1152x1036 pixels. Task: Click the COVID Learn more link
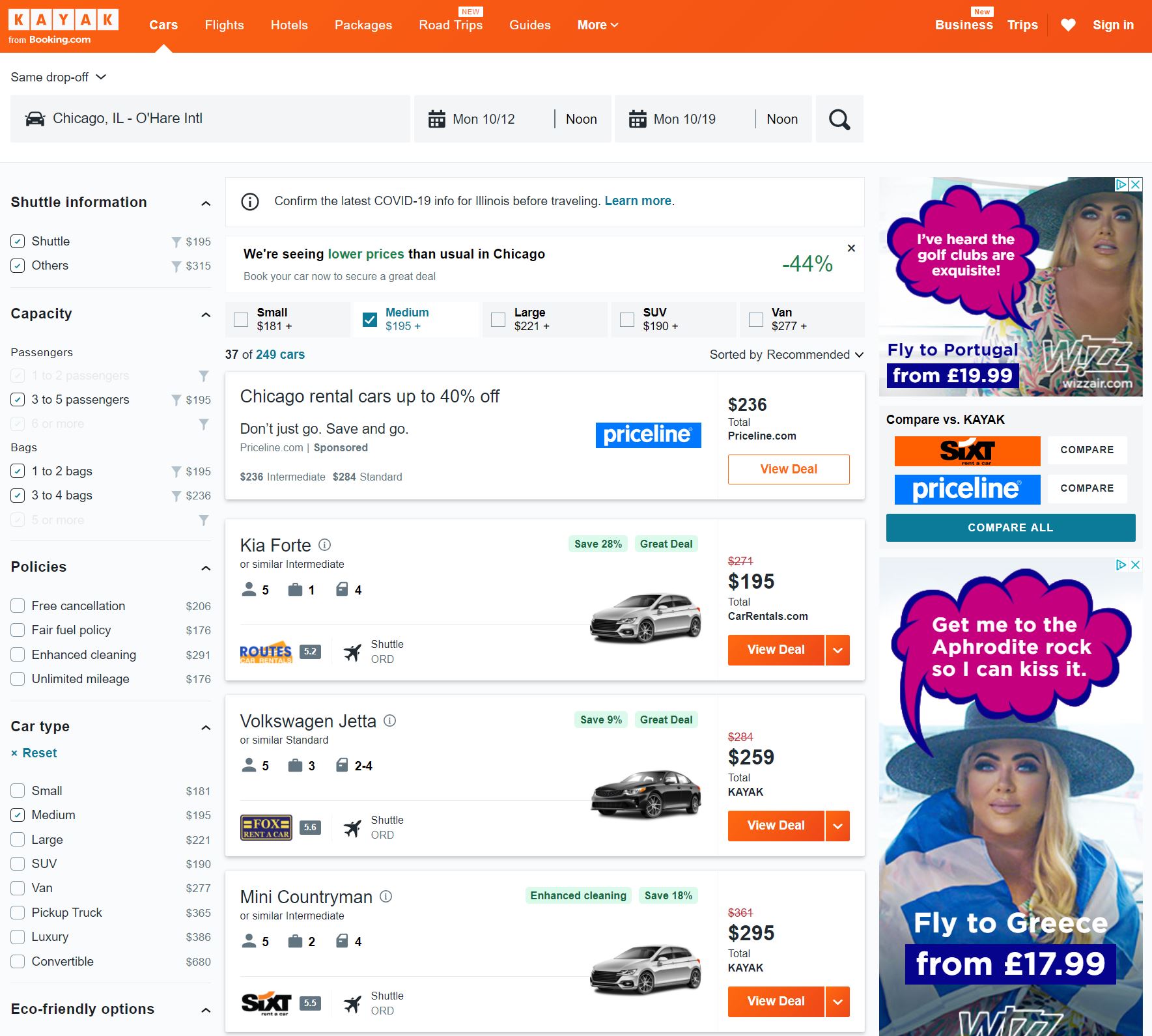click(638, 201)
